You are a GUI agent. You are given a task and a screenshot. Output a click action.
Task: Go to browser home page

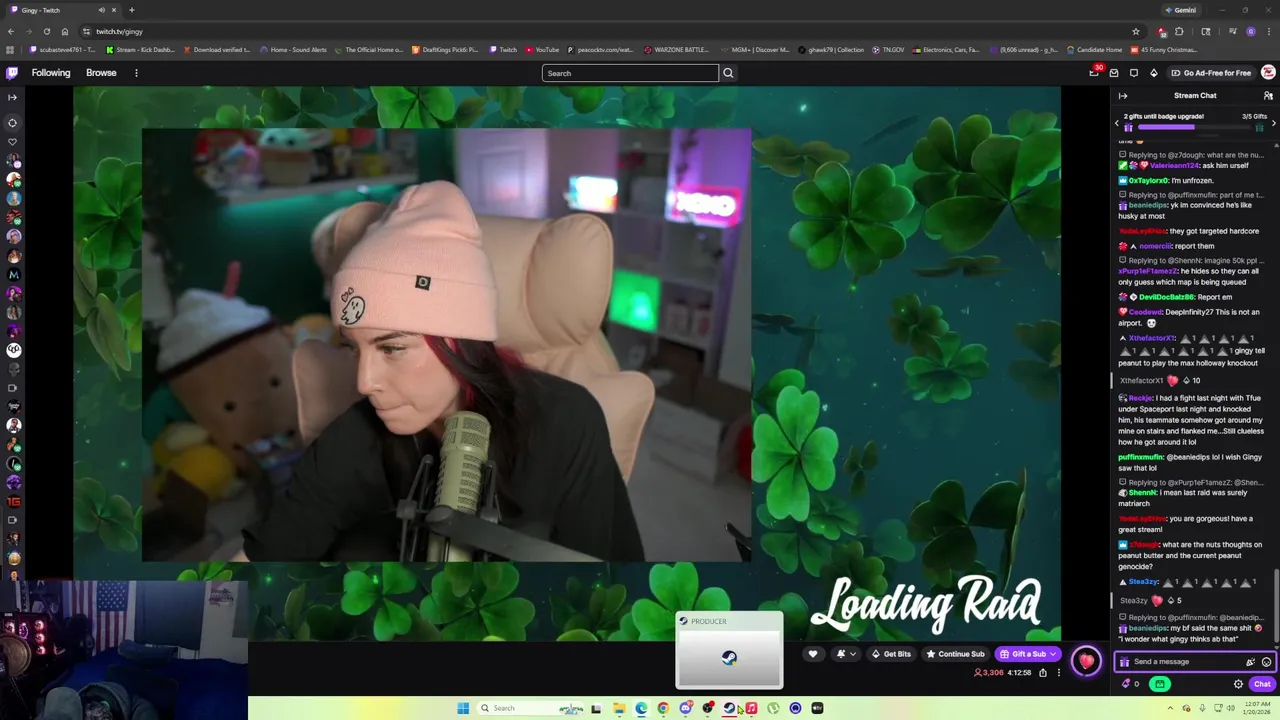click(65, 31)
